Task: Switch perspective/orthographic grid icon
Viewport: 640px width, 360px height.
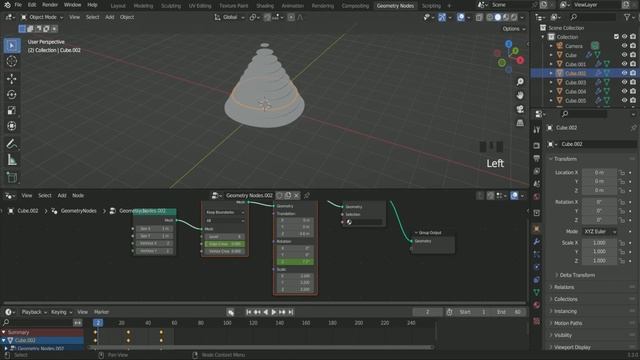Action: (x=520, y=122)
